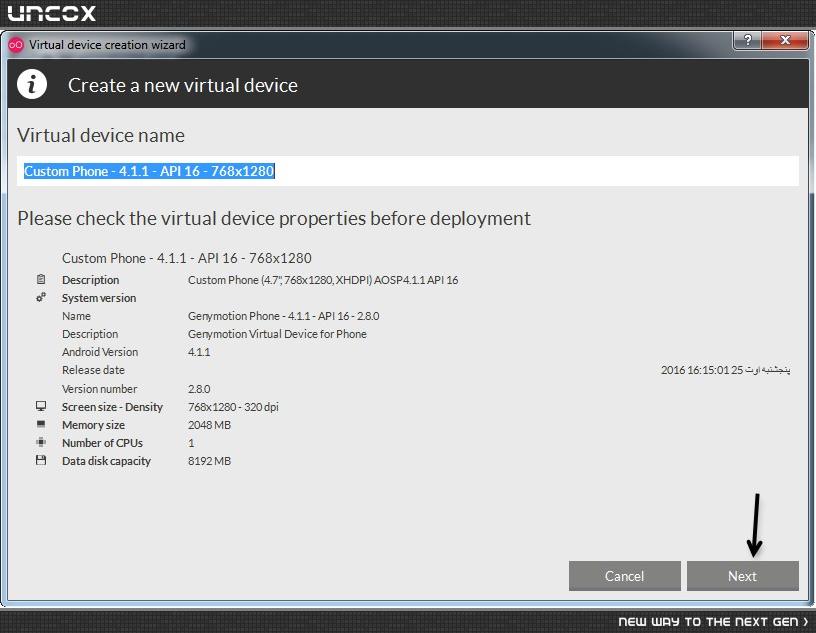Click the 'Create a new virtual device' header text
816x633 pixels.
(183, 85)
